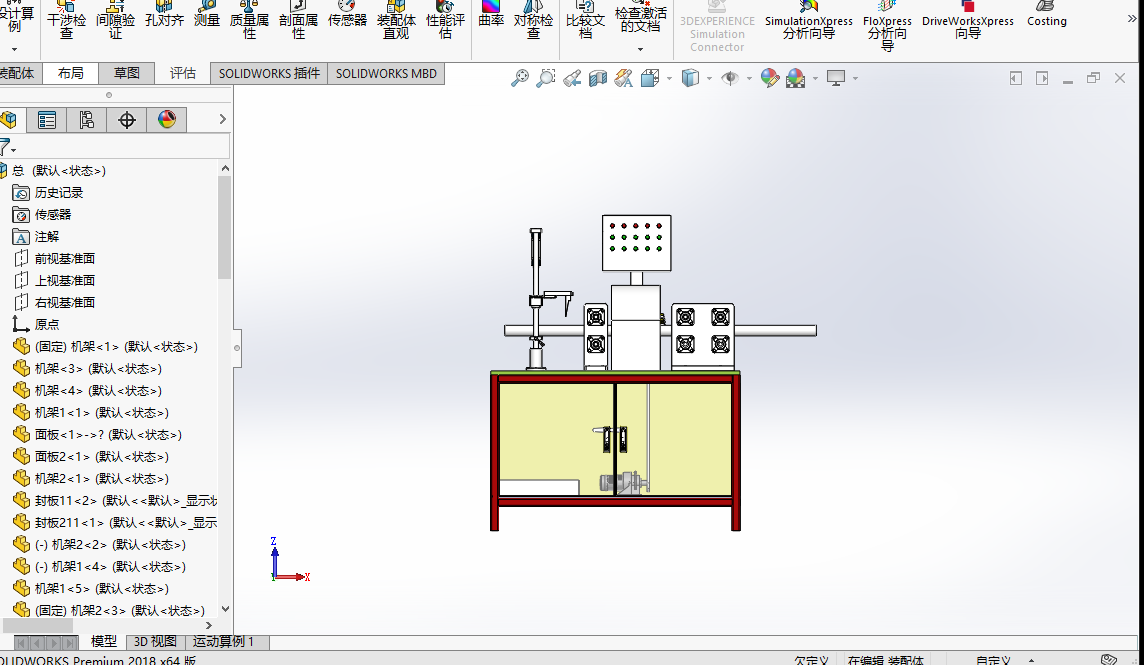Open the 干涉检查 interference check tool
This screenshot has height=665, width=1144.
66,19
